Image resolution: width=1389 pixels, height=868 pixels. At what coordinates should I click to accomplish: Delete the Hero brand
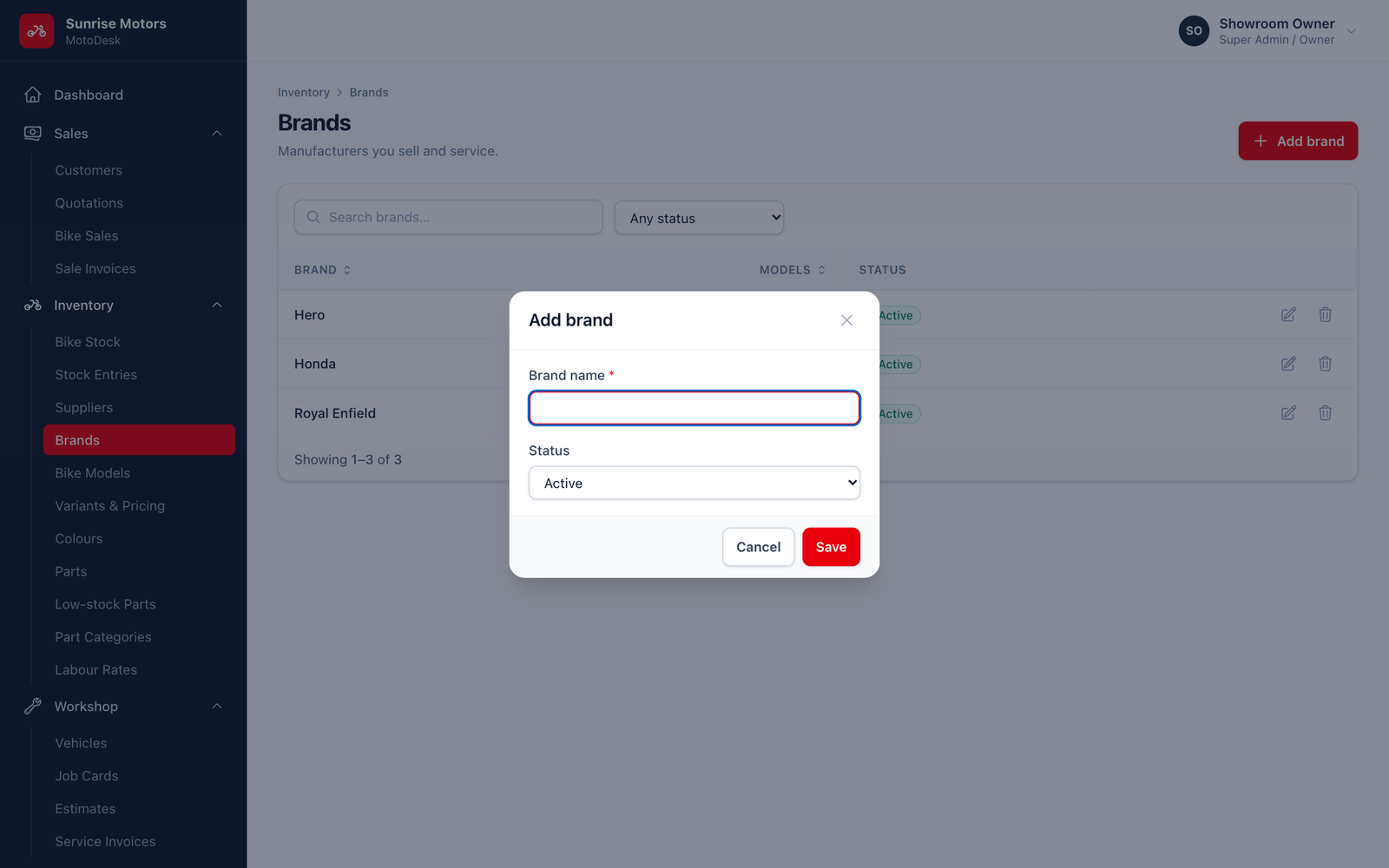1325,314
